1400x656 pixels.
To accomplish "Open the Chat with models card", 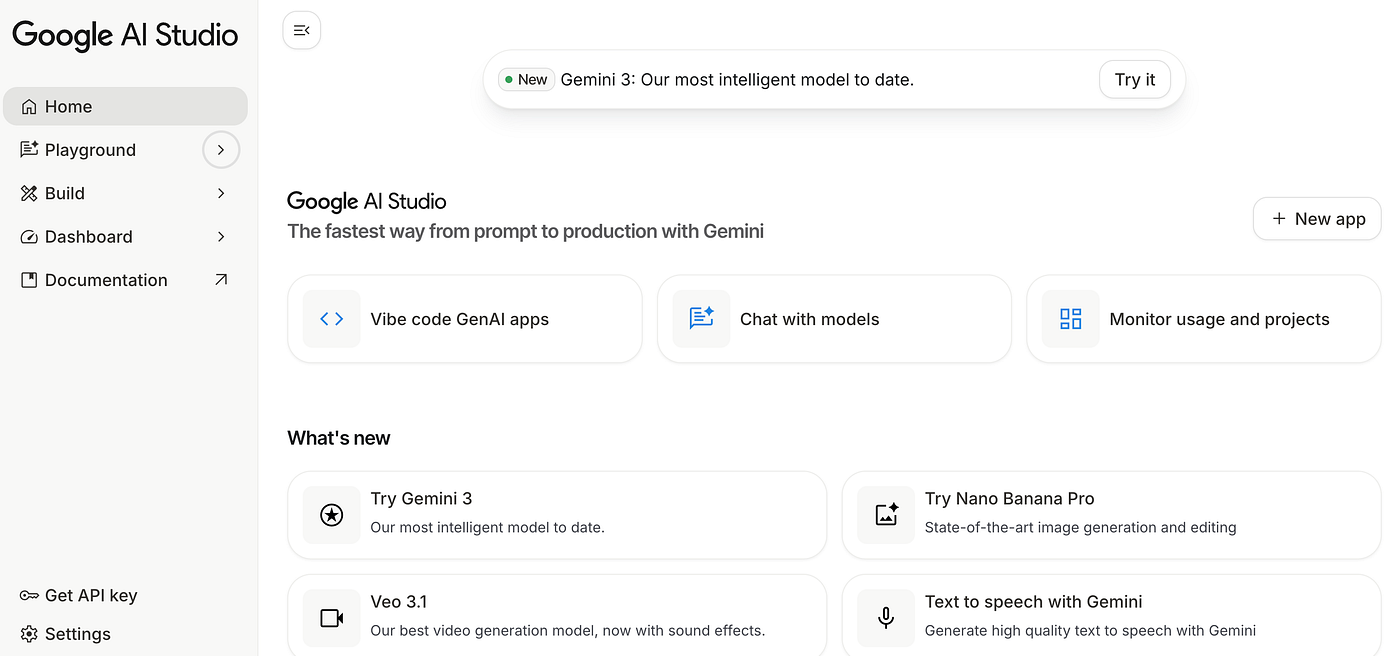I will pos(834,319).
